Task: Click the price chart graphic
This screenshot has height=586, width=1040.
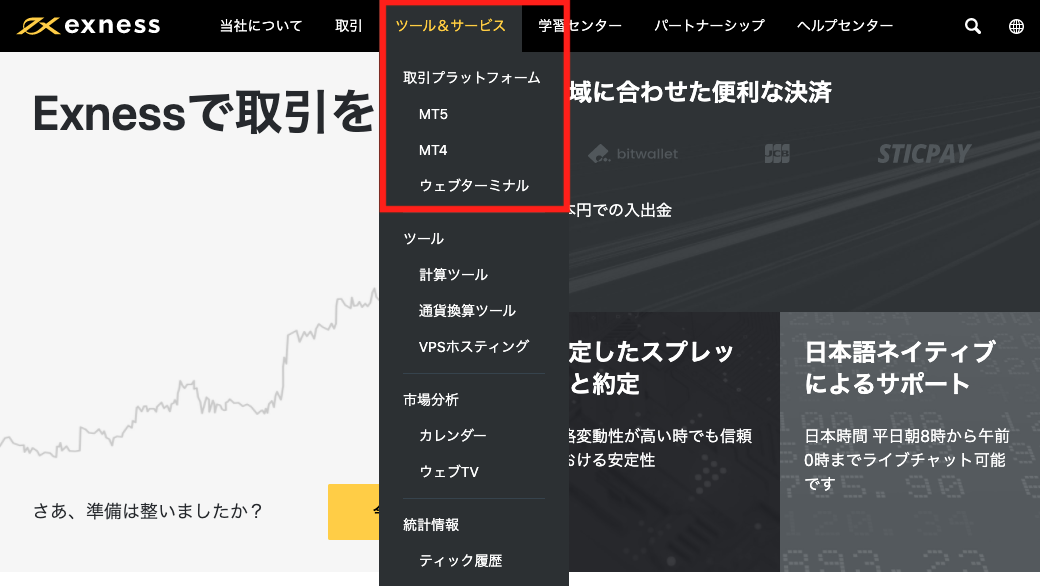Action: pos(189,371)
